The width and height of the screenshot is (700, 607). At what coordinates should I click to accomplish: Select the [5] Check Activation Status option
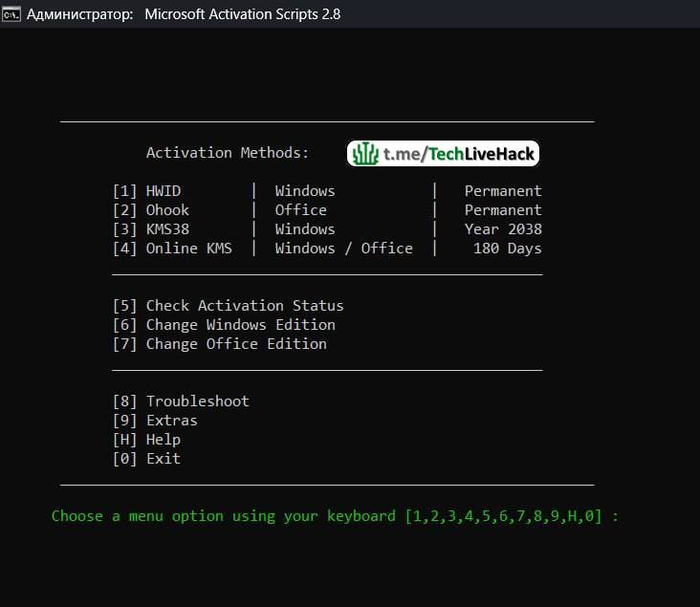tap(228, 306)
